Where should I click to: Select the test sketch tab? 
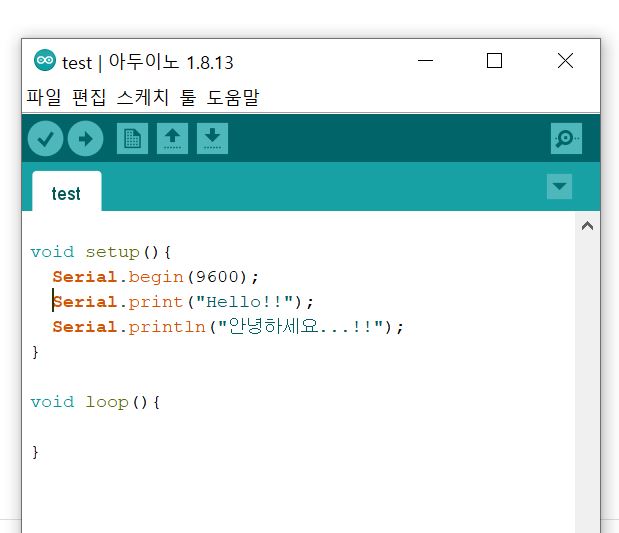(x=67, y=191)
